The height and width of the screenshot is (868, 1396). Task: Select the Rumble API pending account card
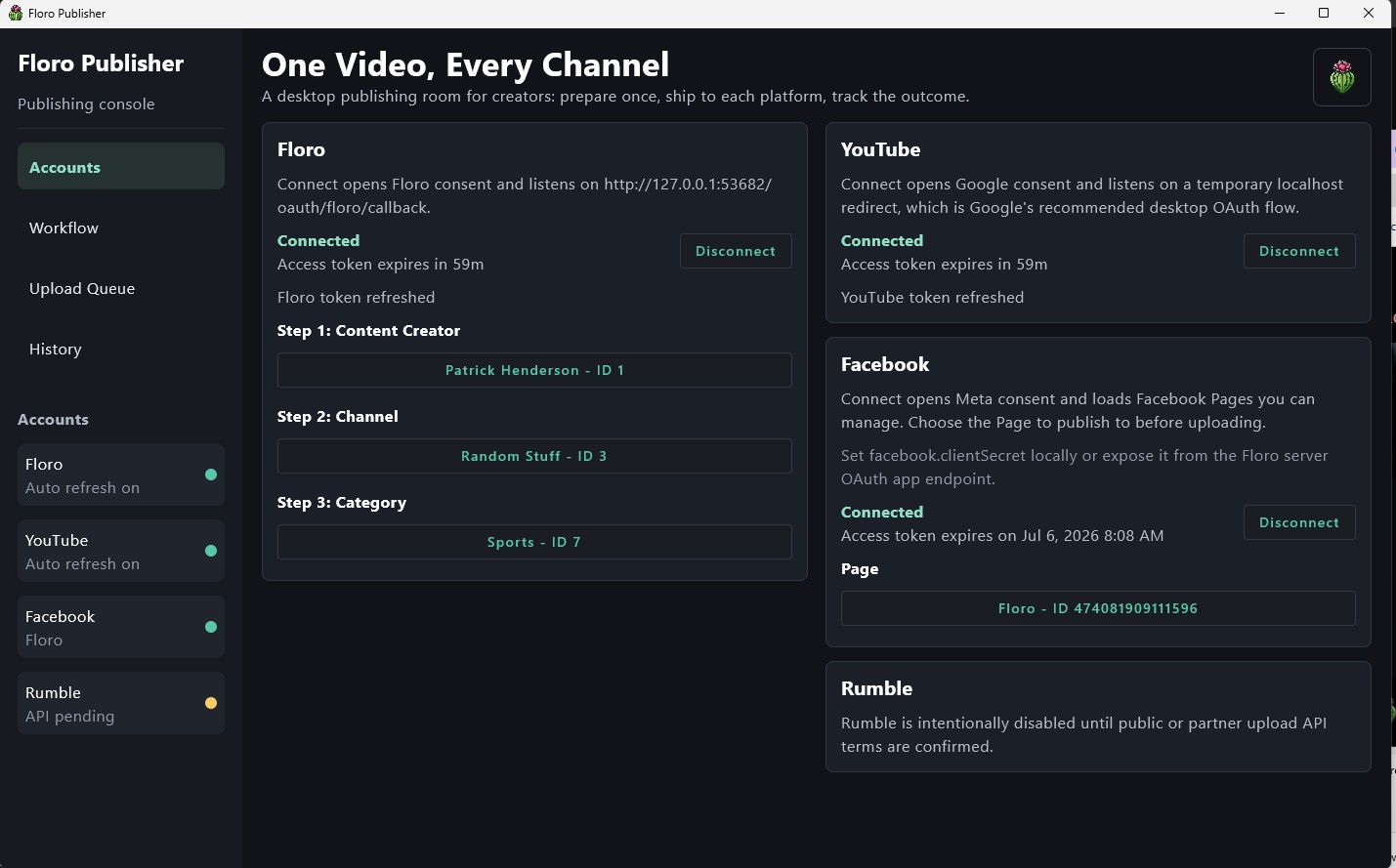click(x=121, y=704)
